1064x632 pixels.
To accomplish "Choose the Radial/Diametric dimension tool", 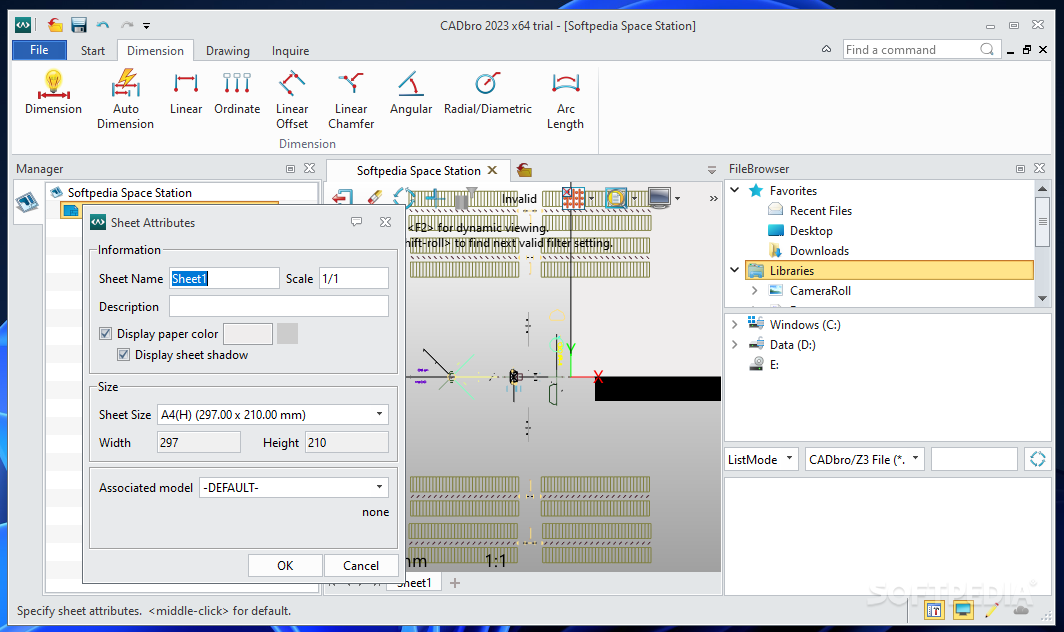I will pos(487,92).
